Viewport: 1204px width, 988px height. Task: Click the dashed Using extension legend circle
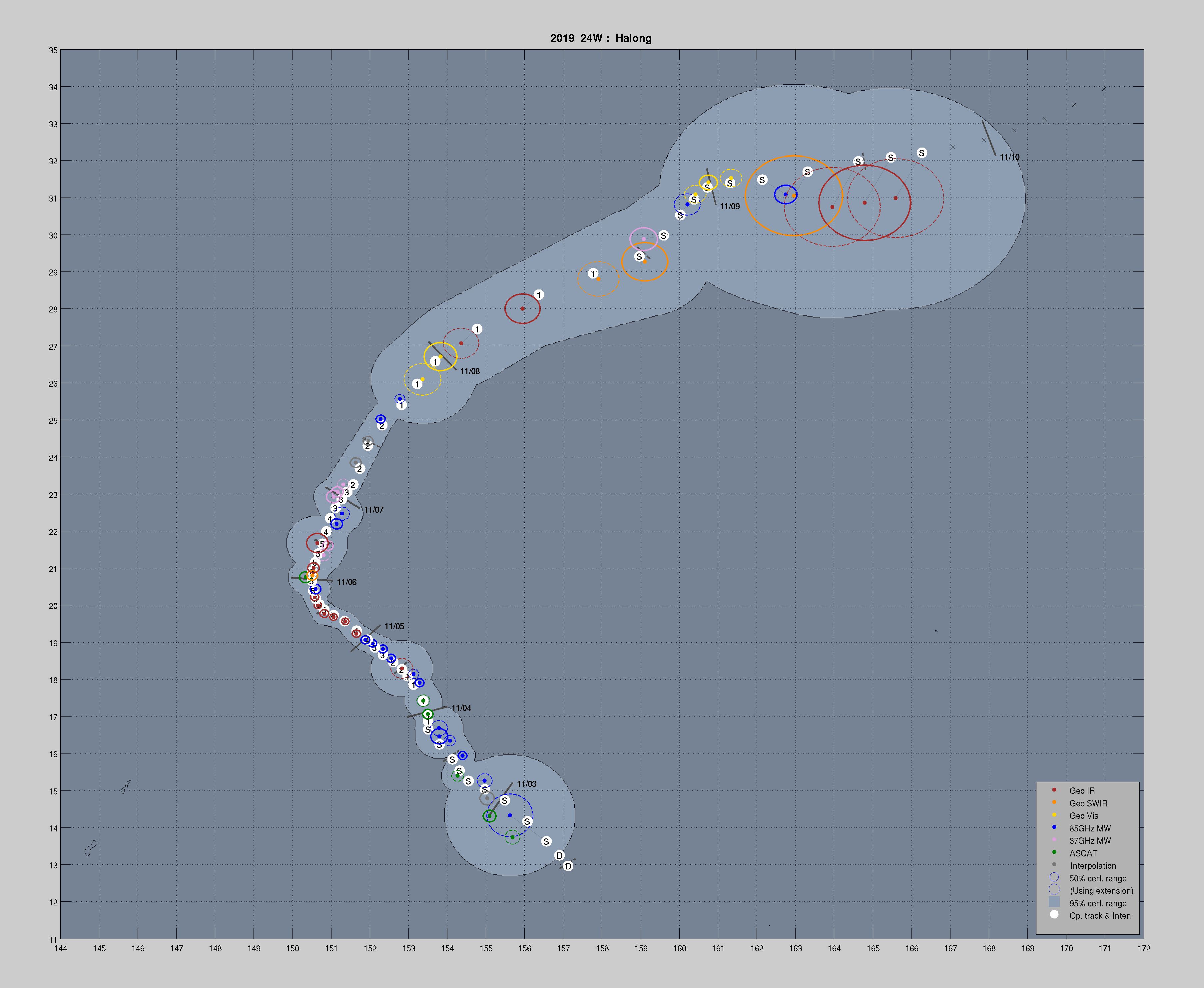1054,890
